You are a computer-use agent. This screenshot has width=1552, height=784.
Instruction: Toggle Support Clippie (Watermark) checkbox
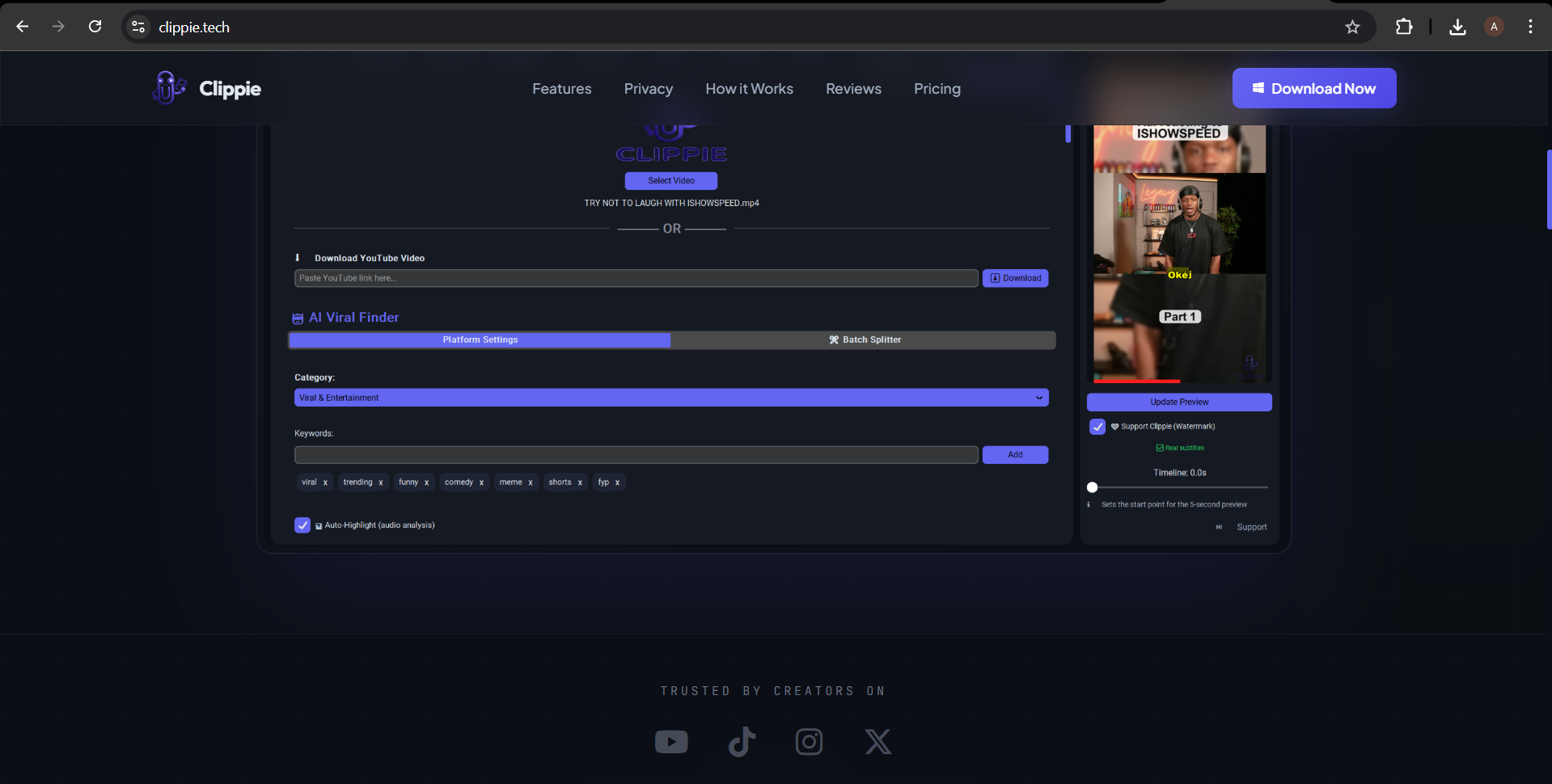tap(1097, 426)
